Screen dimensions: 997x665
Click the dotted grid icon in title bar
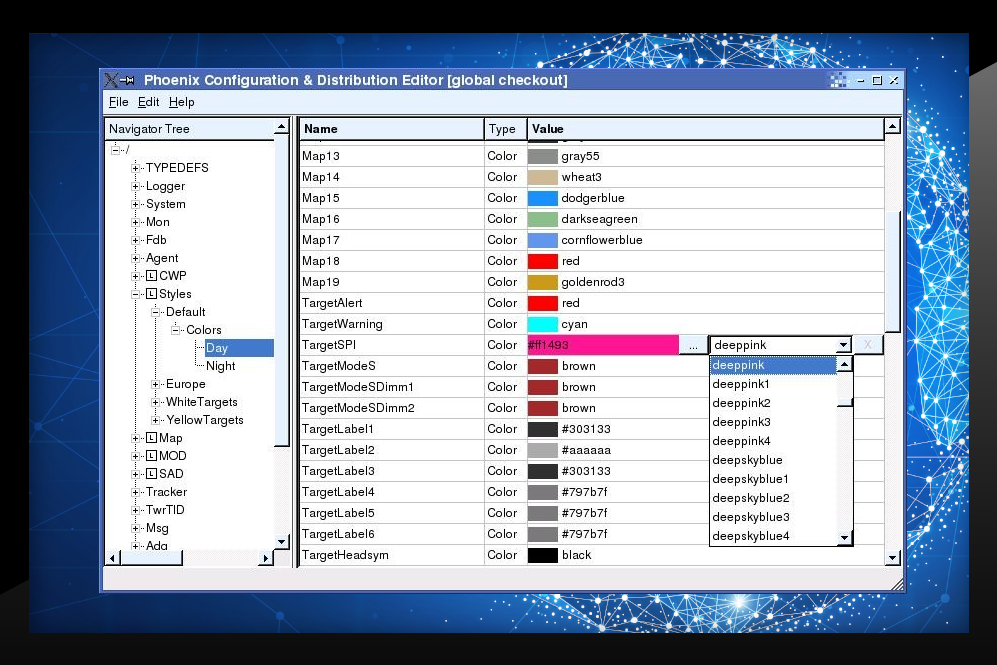838,80
